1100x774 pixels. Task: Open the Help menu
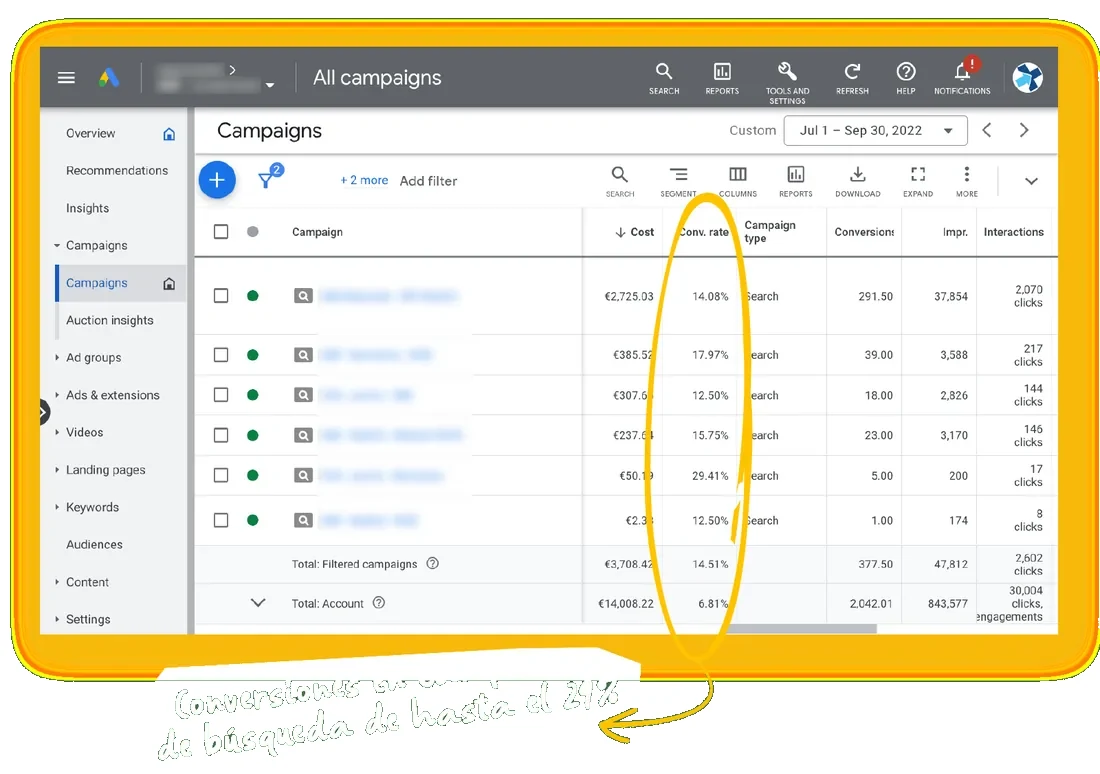coord(906,79)
